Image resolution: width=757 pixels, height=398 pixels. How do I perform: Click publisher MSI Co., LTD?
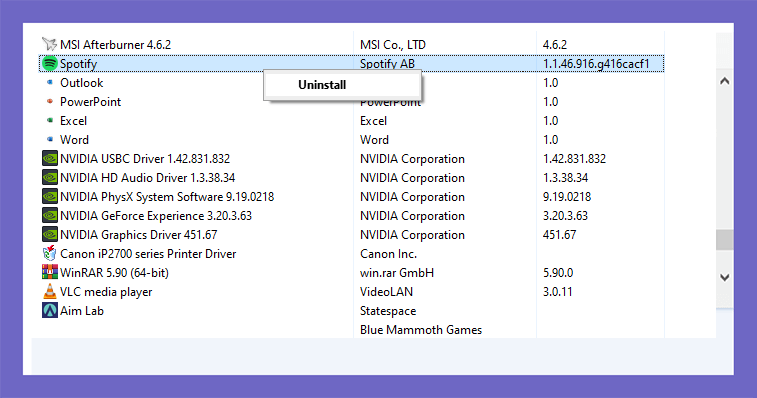(393, 45)
